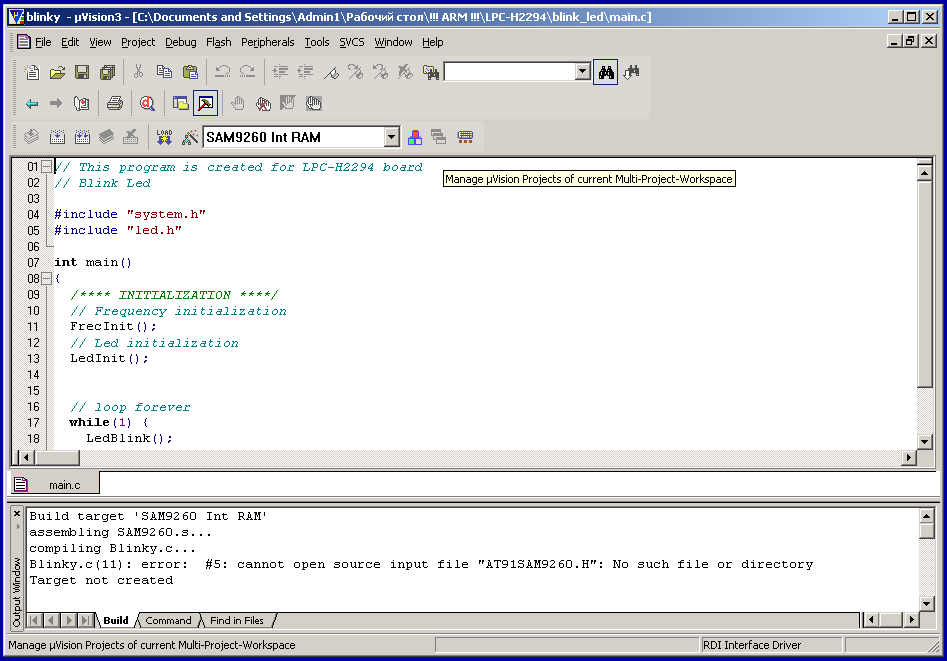Open the SAM9260 Int RAM target dropdown

(x=391, y=137)
